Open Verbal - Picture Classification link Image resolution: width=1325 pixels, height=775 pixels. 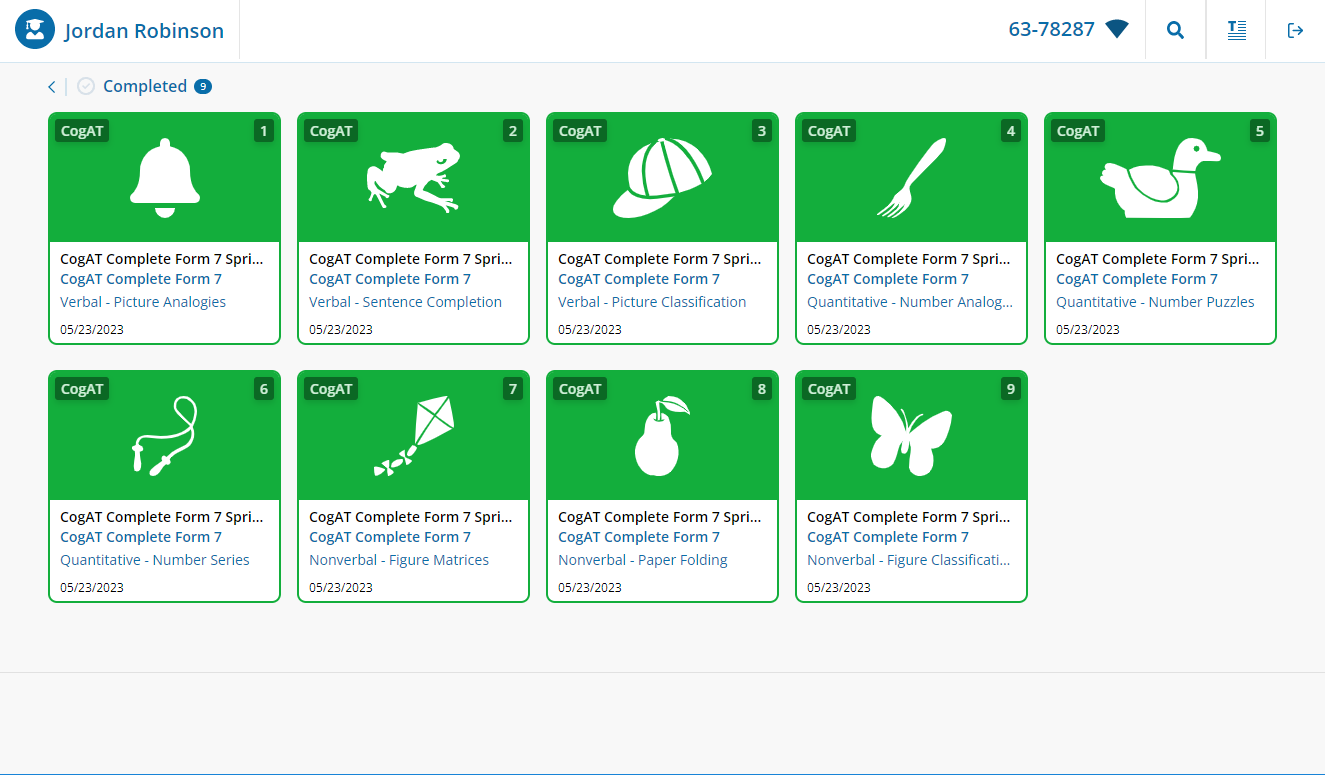[x=652, y=302]
